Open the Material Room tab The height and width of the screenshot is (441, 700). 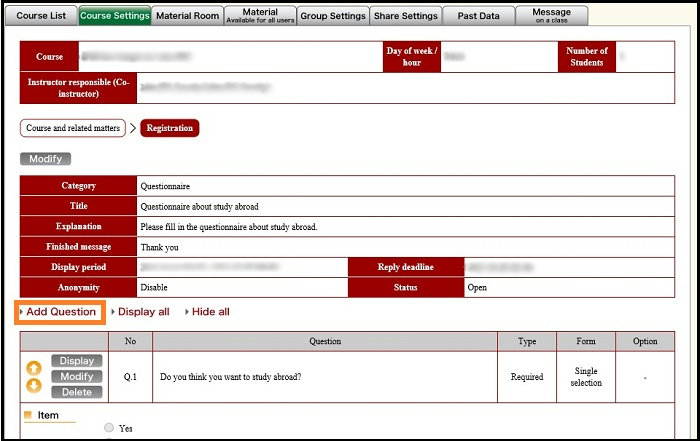pyautogui.click(x=187, y=16)
